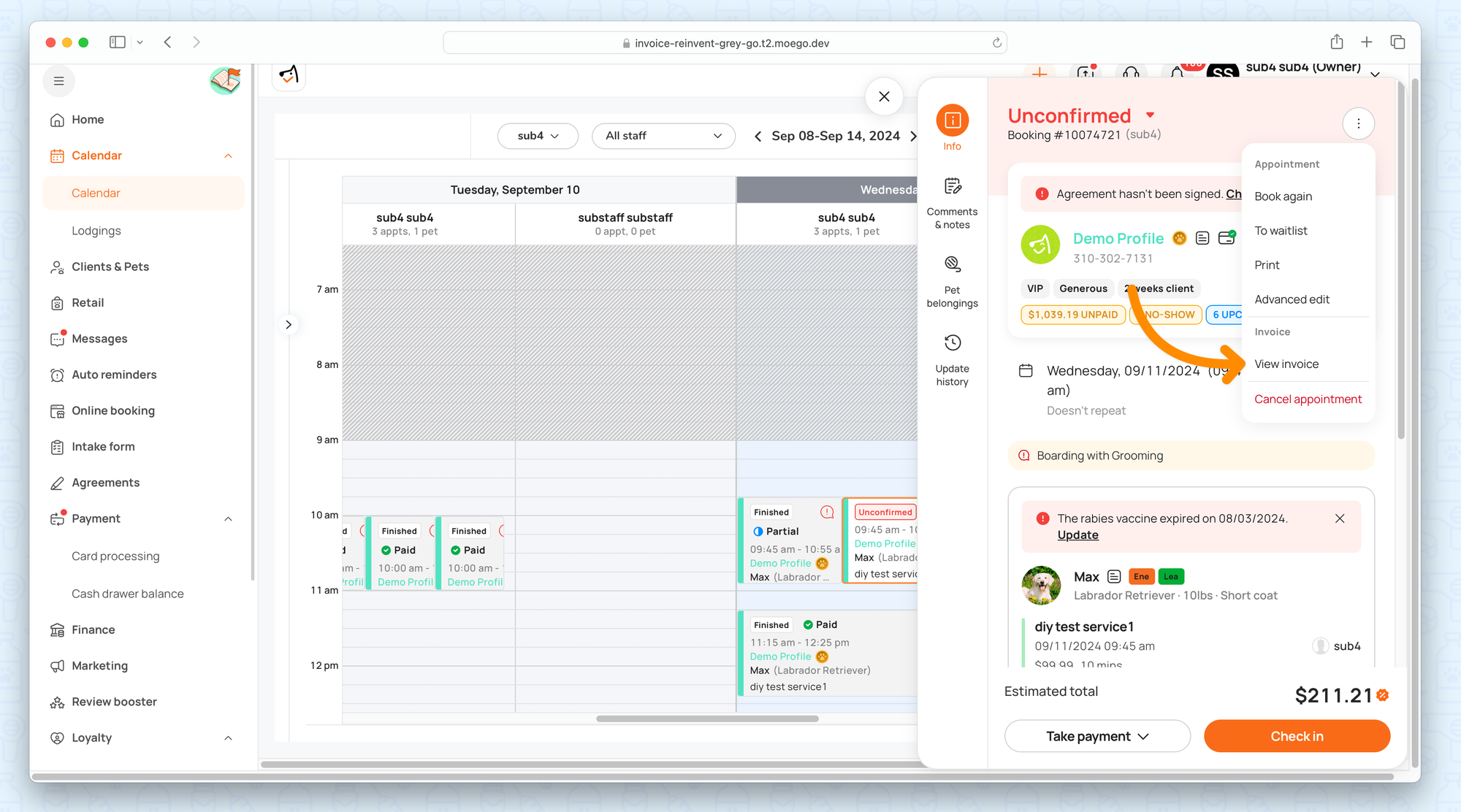Image resolution: width=1461 pixels, height=812 pixels.
Task: Collapse the Payment sidebar section
Action: point(228,518)
